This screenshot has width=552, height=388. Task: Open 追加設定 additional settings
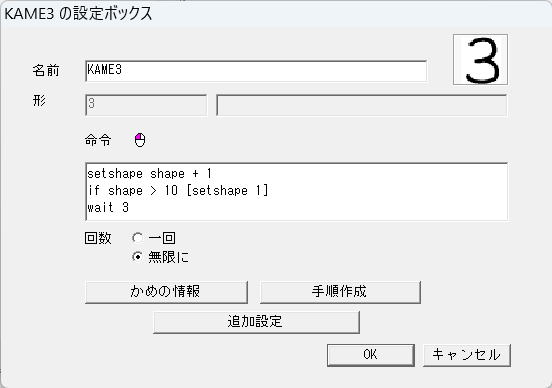256,322
